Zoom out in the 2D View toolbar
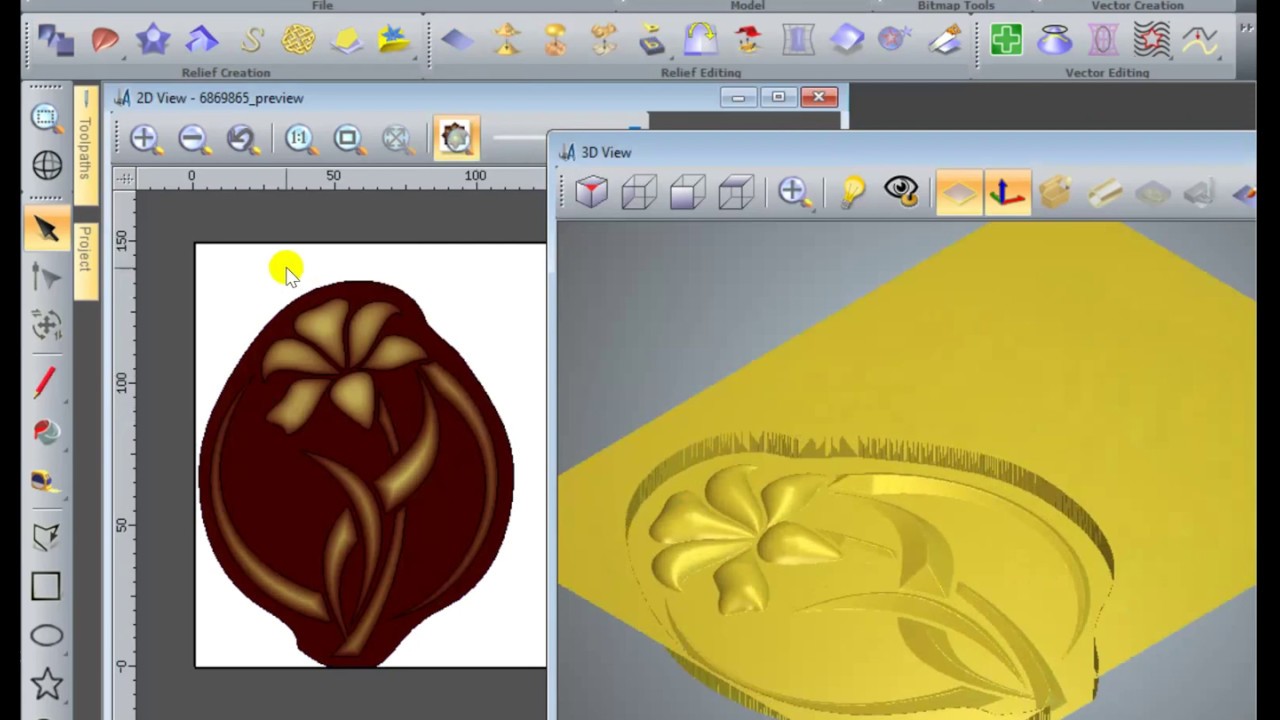This screenshot has width=1280, height=720. coord(193,138)
